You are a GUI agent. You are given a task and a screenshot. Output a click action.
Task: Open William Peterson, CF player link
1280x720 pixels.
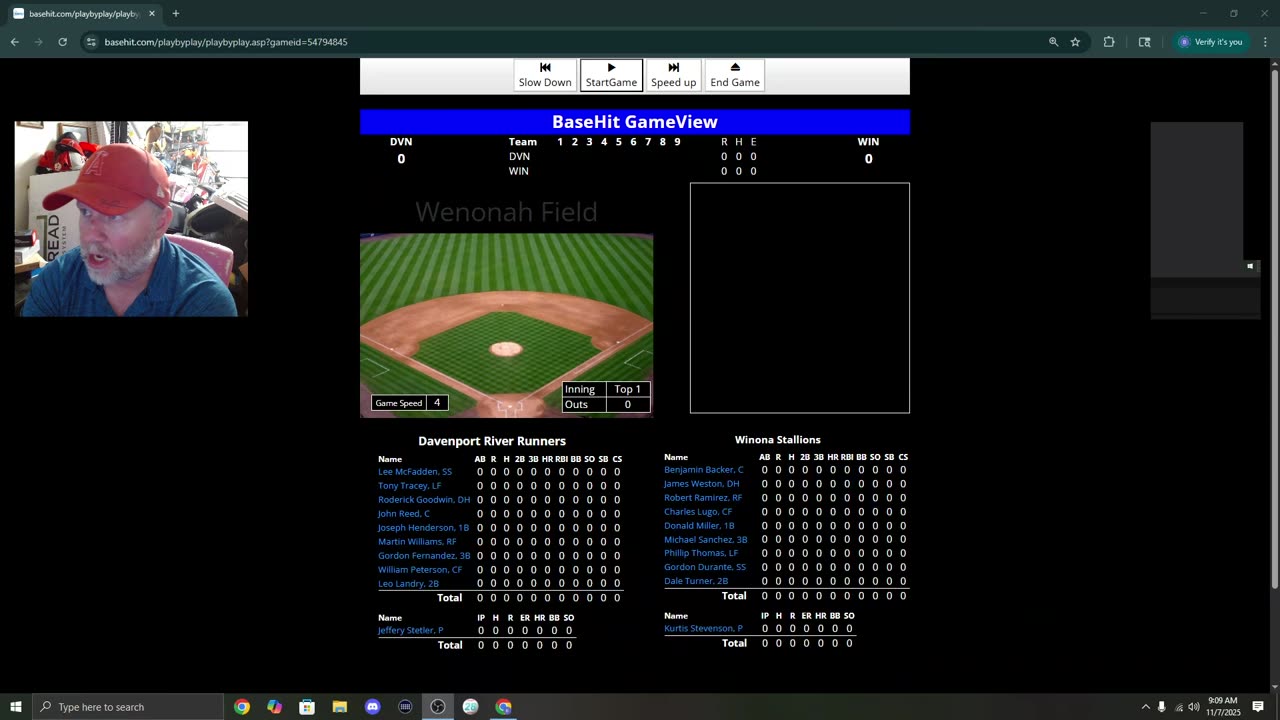pyautogui.click(x=420, y=570)
